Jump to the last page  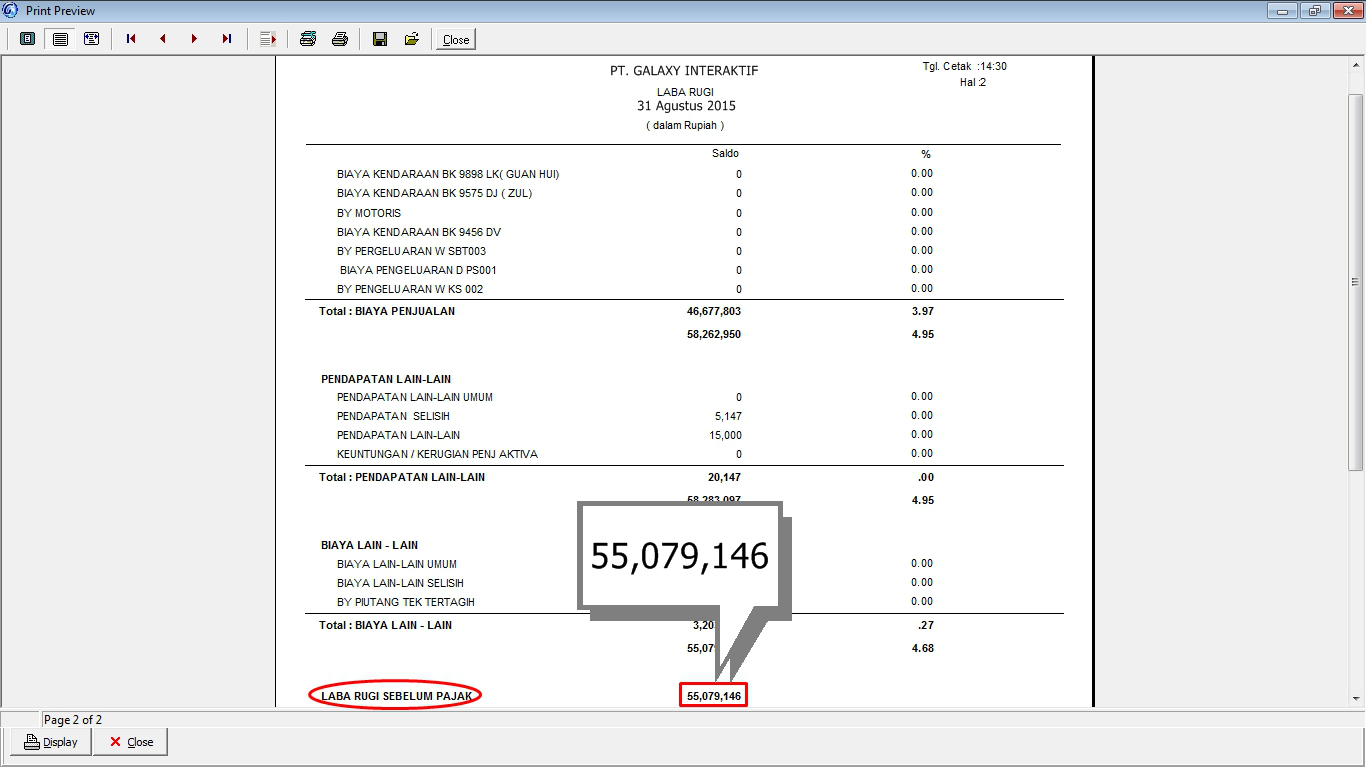[x=226, y=39]
